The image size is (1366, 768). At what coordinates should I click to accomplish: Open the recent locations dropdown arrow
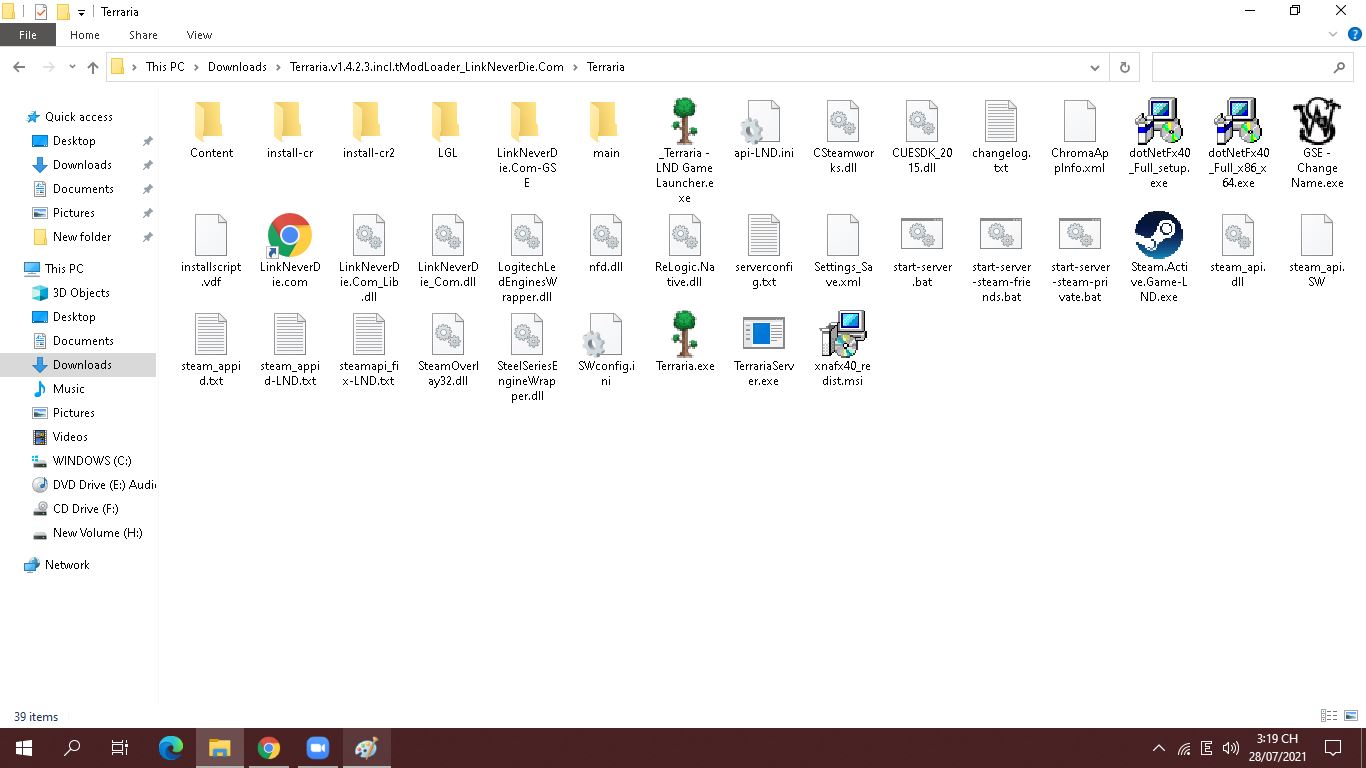click(72, 67)
